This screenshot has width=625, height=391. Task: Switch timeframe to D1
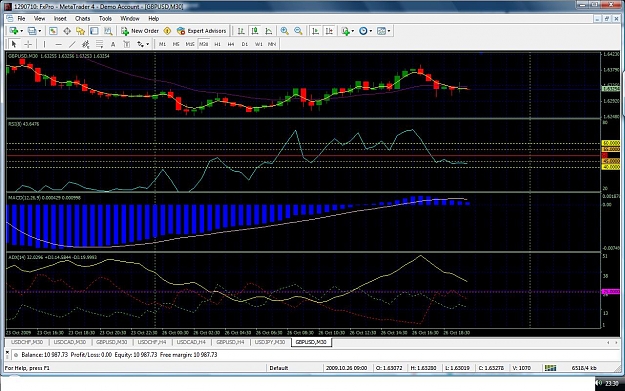(x=245, y=44)
